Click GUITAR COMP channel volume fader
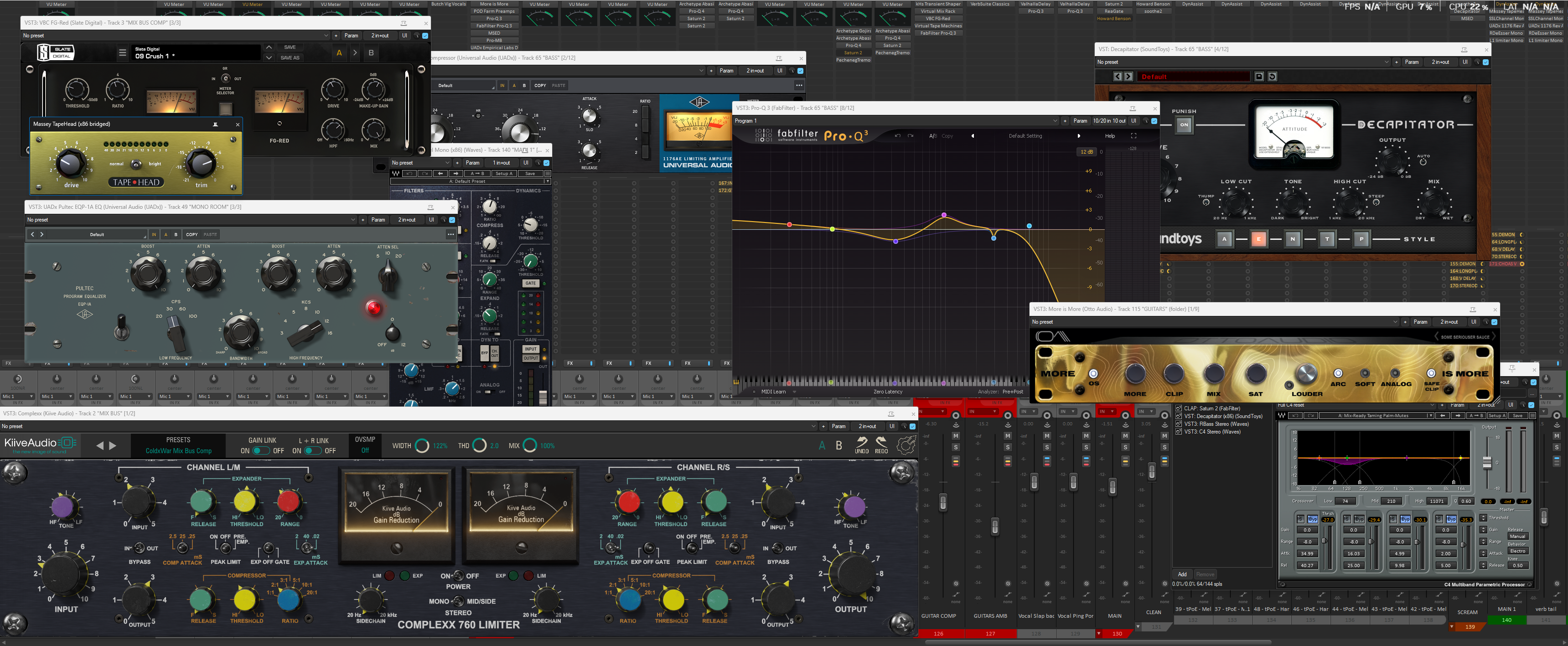The height and width of the screenshot is (646, 1568). coord(943,503)
